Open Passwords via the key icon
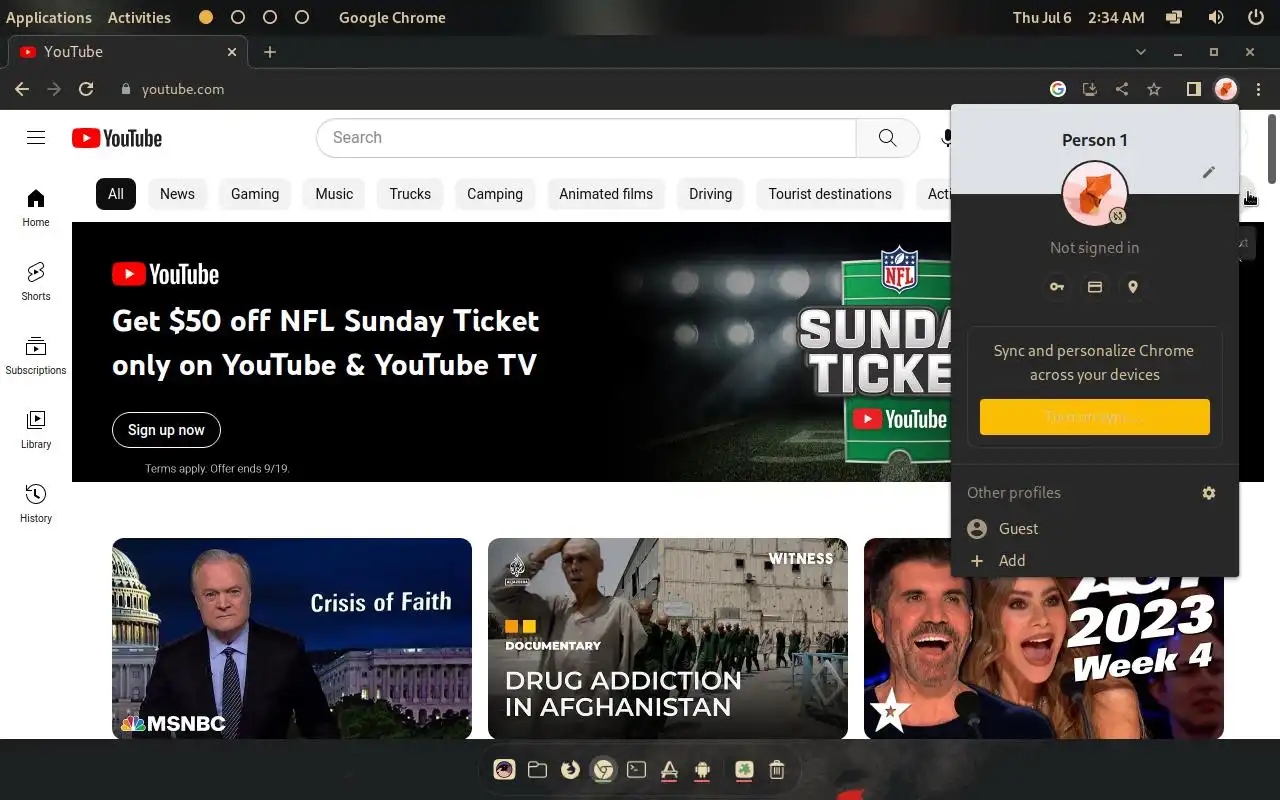The width and height of the screenshot is (1280, 800). [x=1057, y=287]
